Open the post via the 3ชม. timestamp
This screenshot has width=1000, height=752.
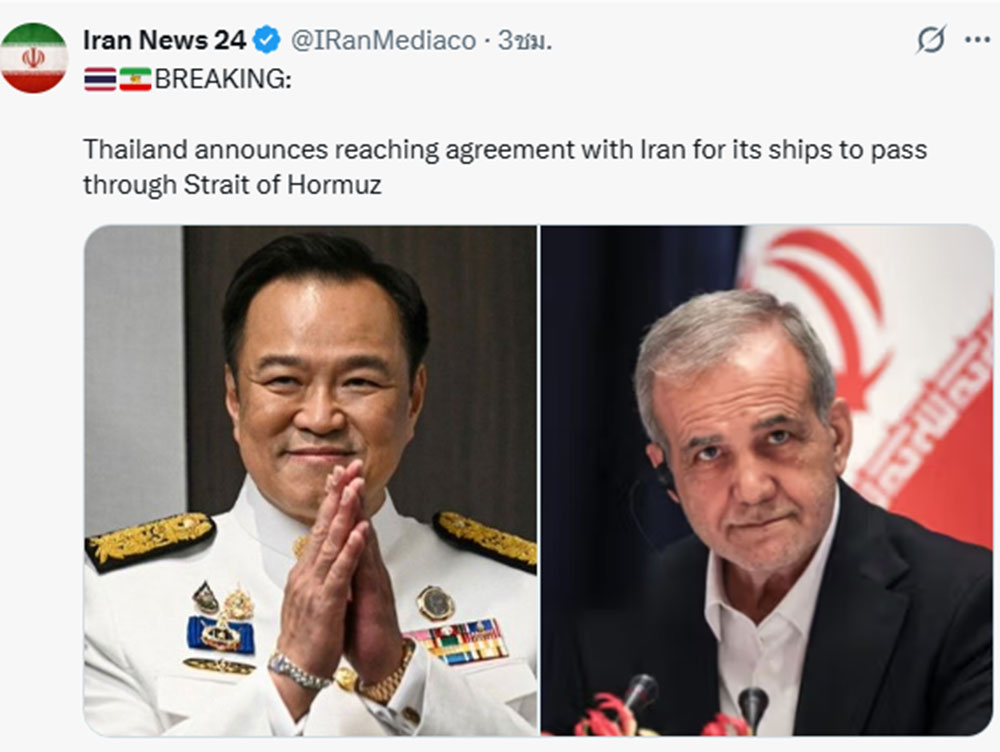[x=524, y=40]
